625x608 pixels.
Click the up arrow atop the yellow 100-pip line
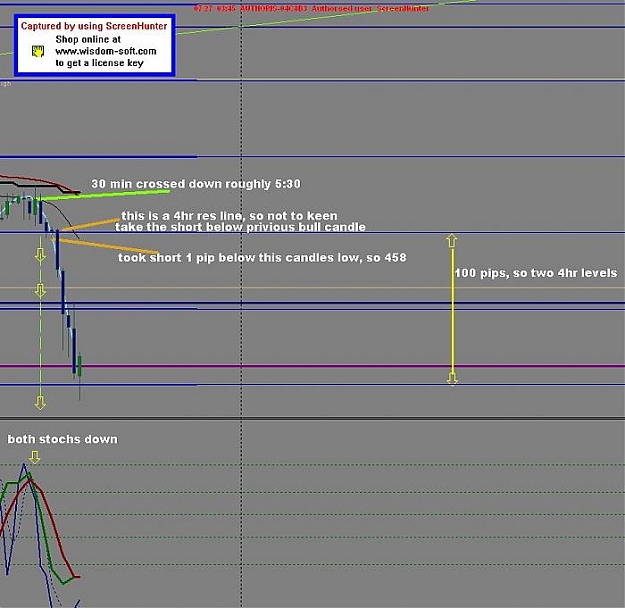point(452,240)
